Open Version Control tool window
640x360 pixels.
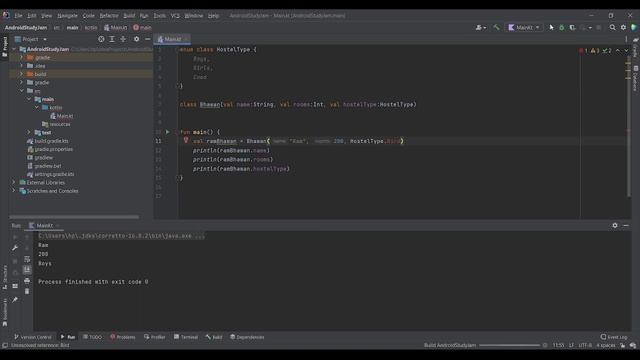pos(33,337)
